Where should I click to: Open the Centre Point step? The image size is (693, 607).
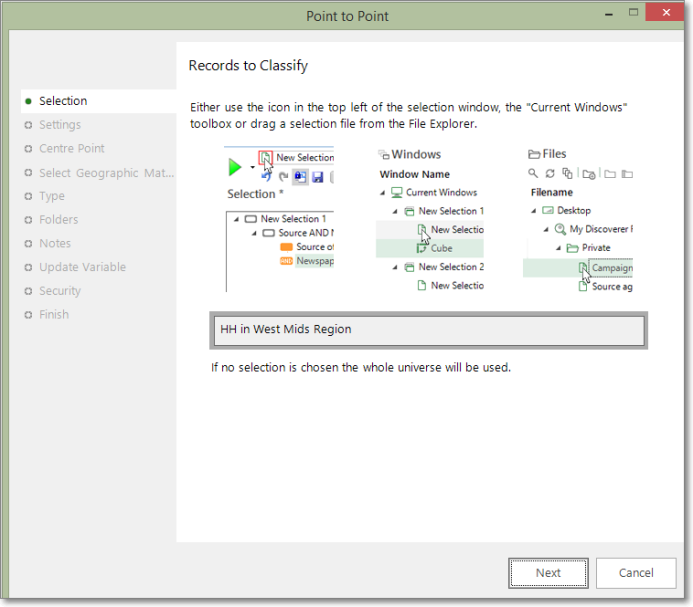click(71, 149)
